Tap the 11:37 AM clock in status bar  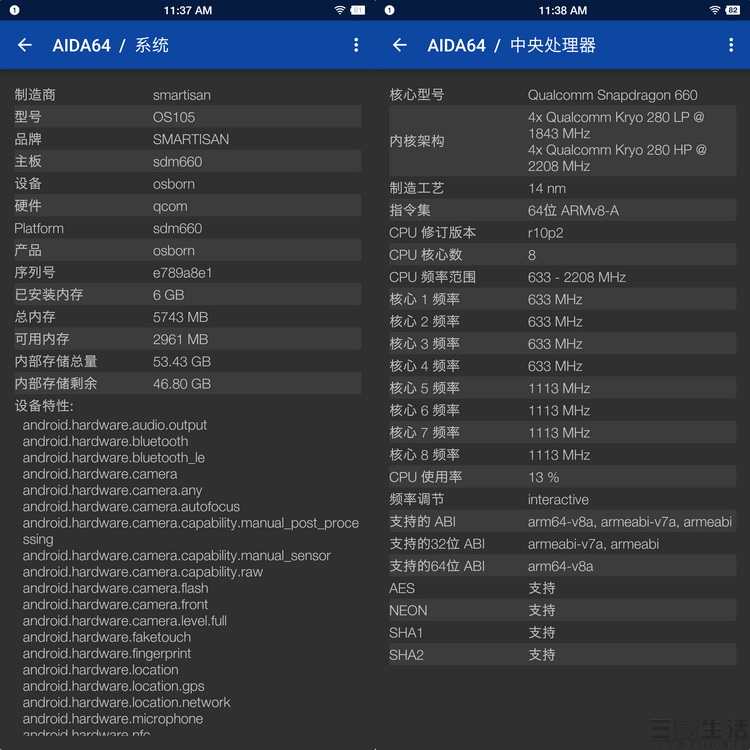[187, 10]
